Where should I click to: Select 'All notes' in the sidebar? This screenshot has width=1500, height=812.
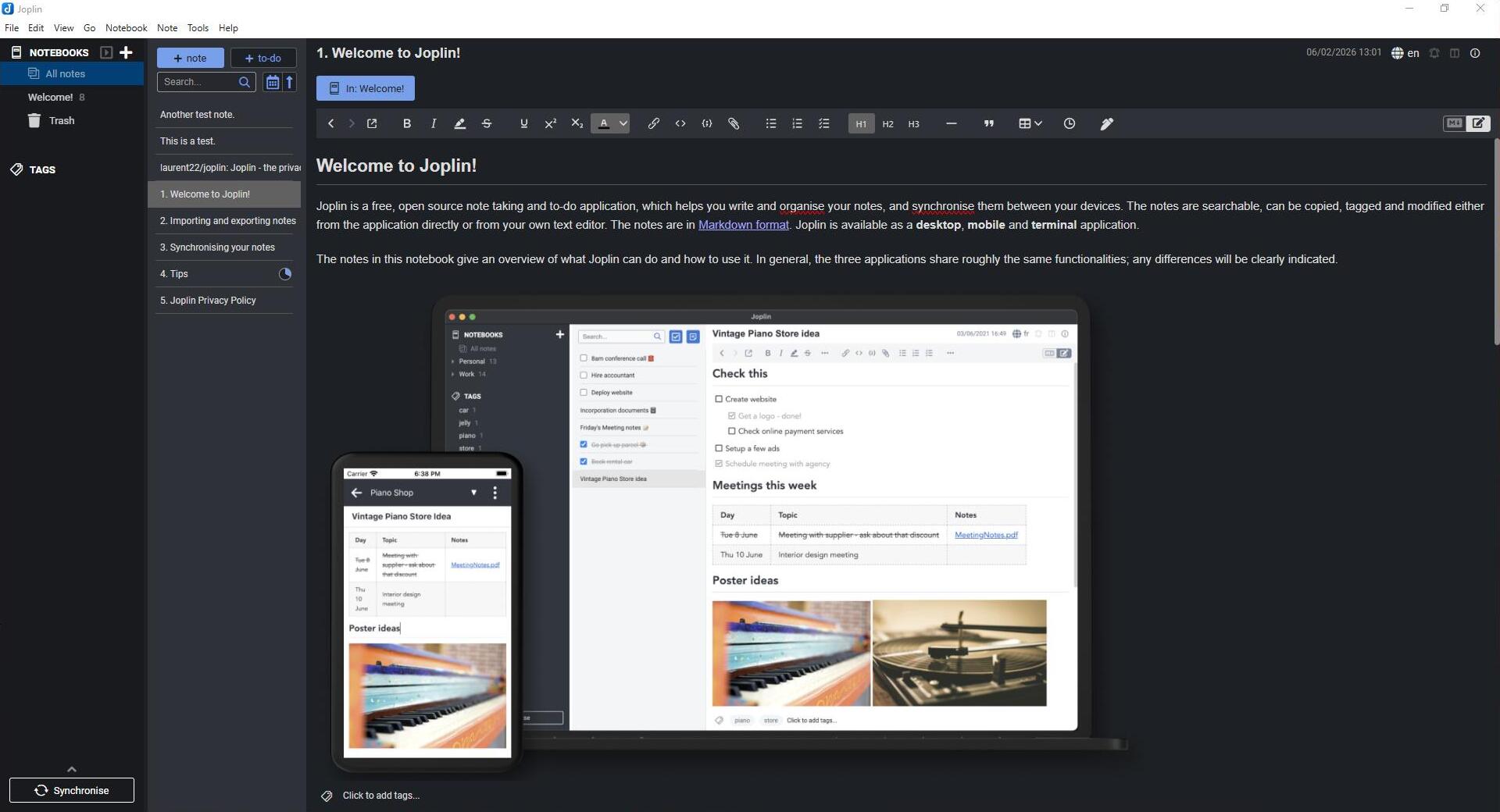72,73
